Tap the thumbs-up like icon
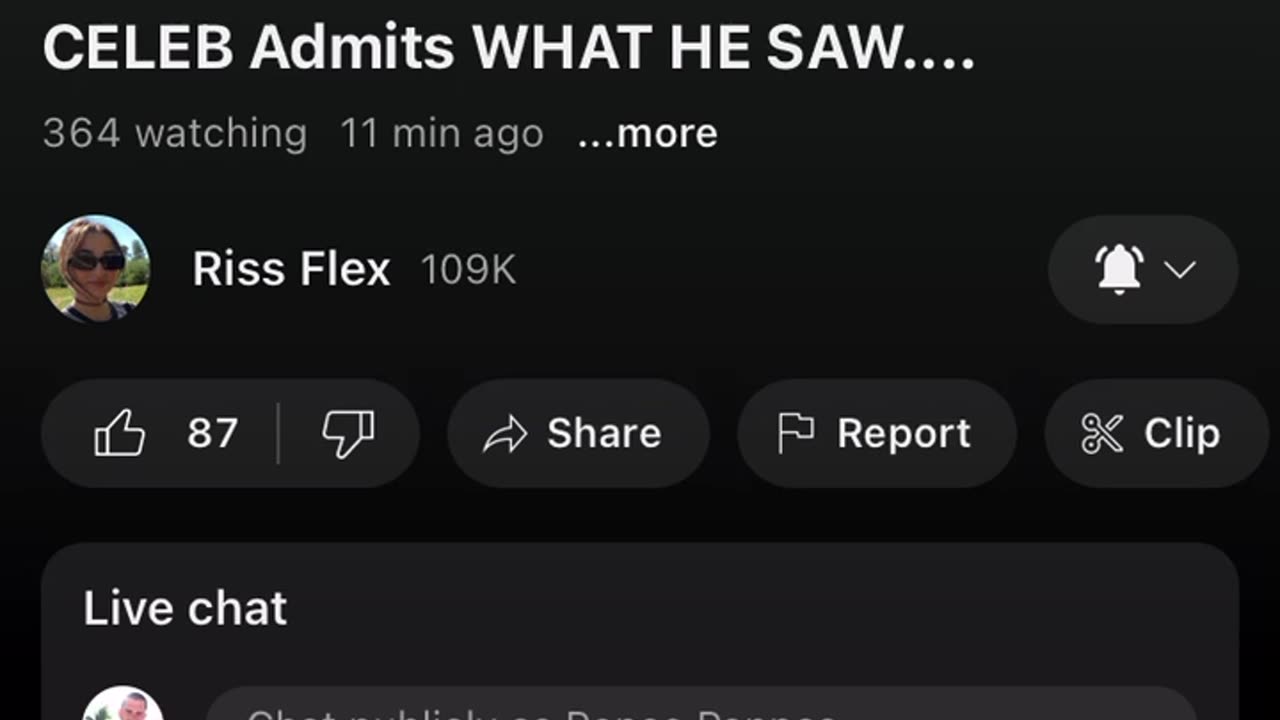 click(x=120, y=434)
